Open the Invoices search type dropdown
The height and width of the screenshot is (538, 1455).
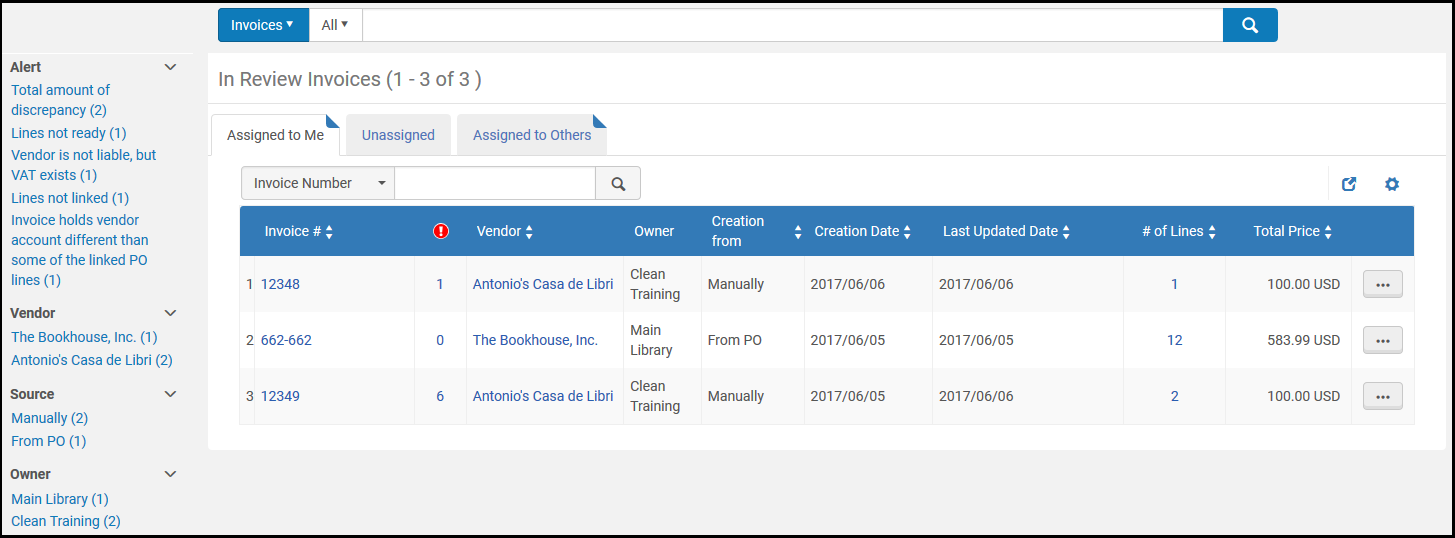pos(263,25)
